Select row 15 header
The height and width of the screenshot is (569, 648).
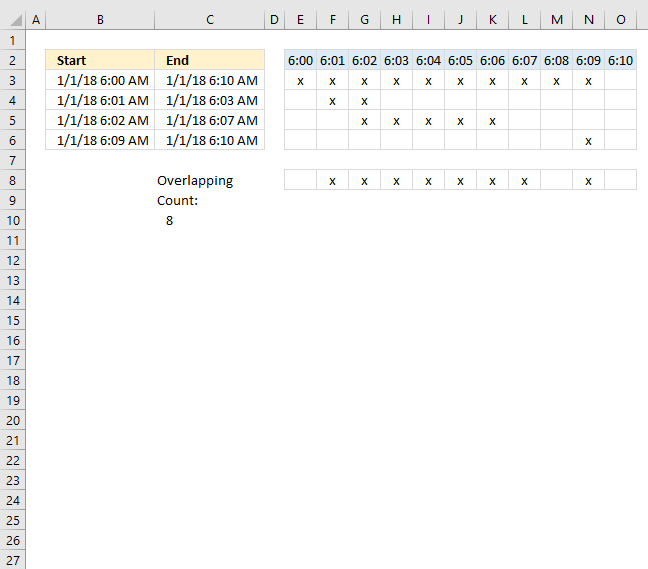(x=12, y=320)
